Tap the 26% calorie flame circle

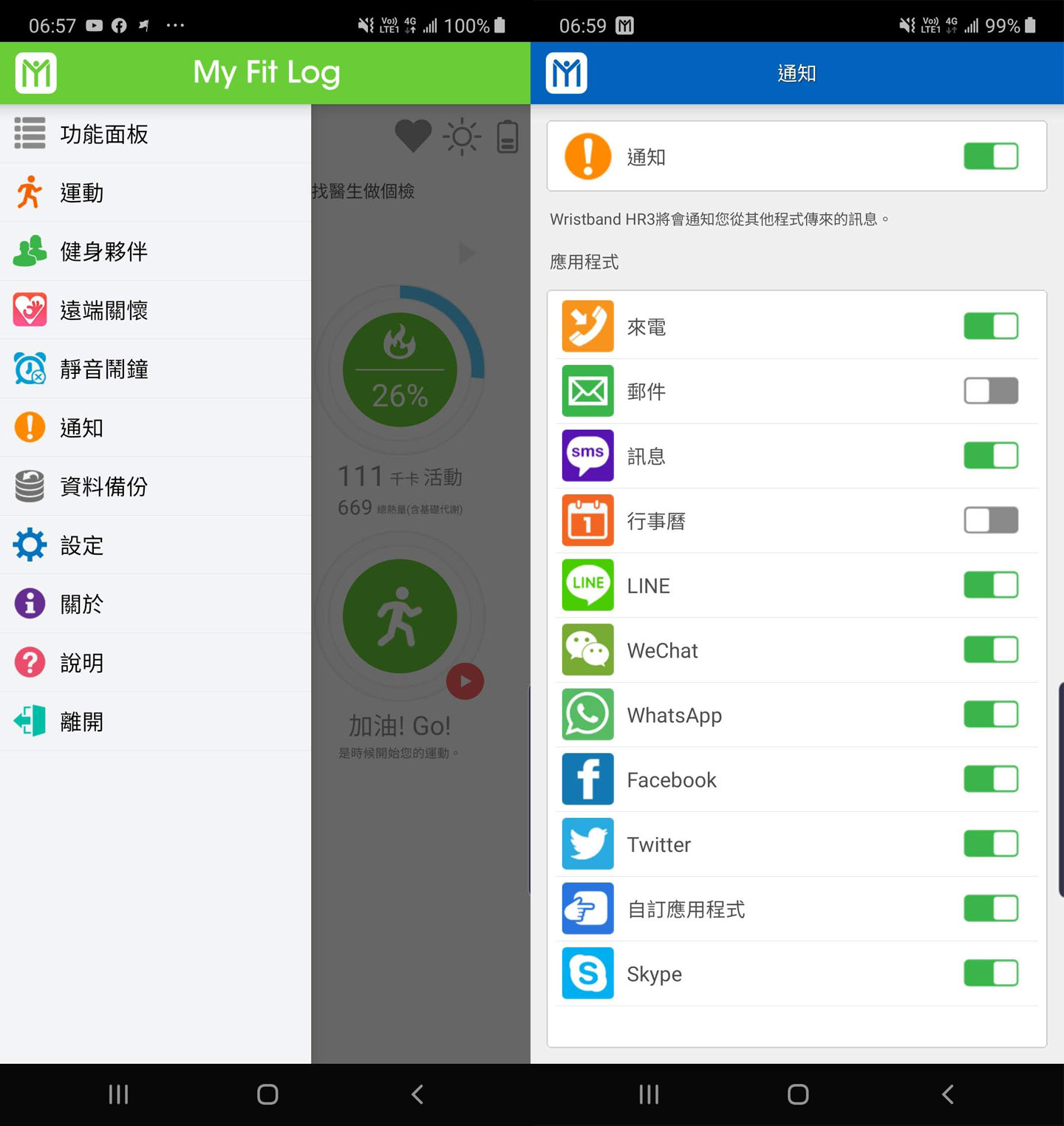click(x=400, y=369)
